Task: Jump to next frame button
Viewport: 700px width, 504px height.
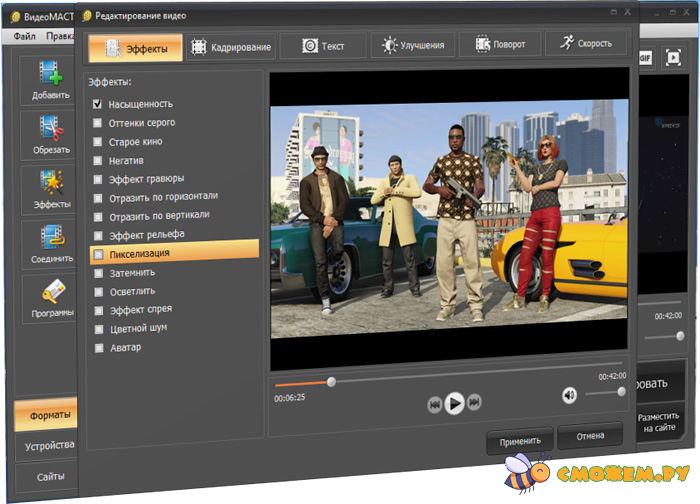Action: pyautogui.click(x=474, y=402)
